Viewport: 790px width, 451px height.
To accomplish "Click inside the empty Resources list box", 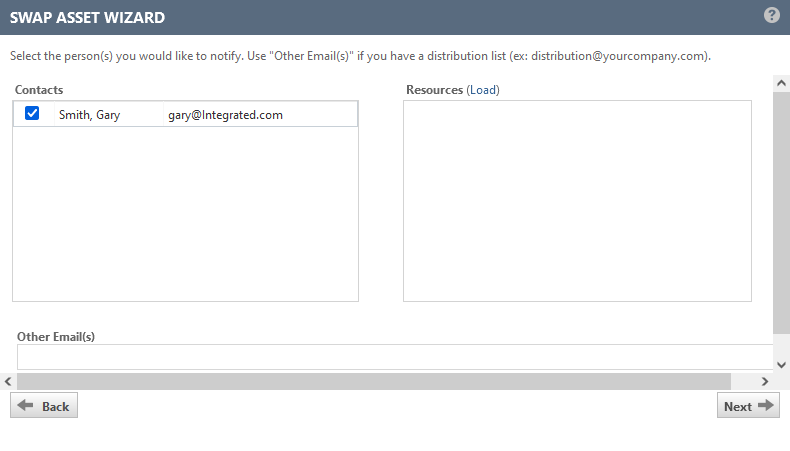I will 577,200.
